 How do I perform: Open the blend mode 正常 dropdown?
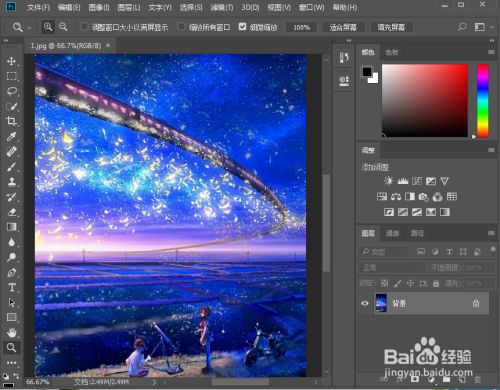pyautogui.click(x=393, y=268)
